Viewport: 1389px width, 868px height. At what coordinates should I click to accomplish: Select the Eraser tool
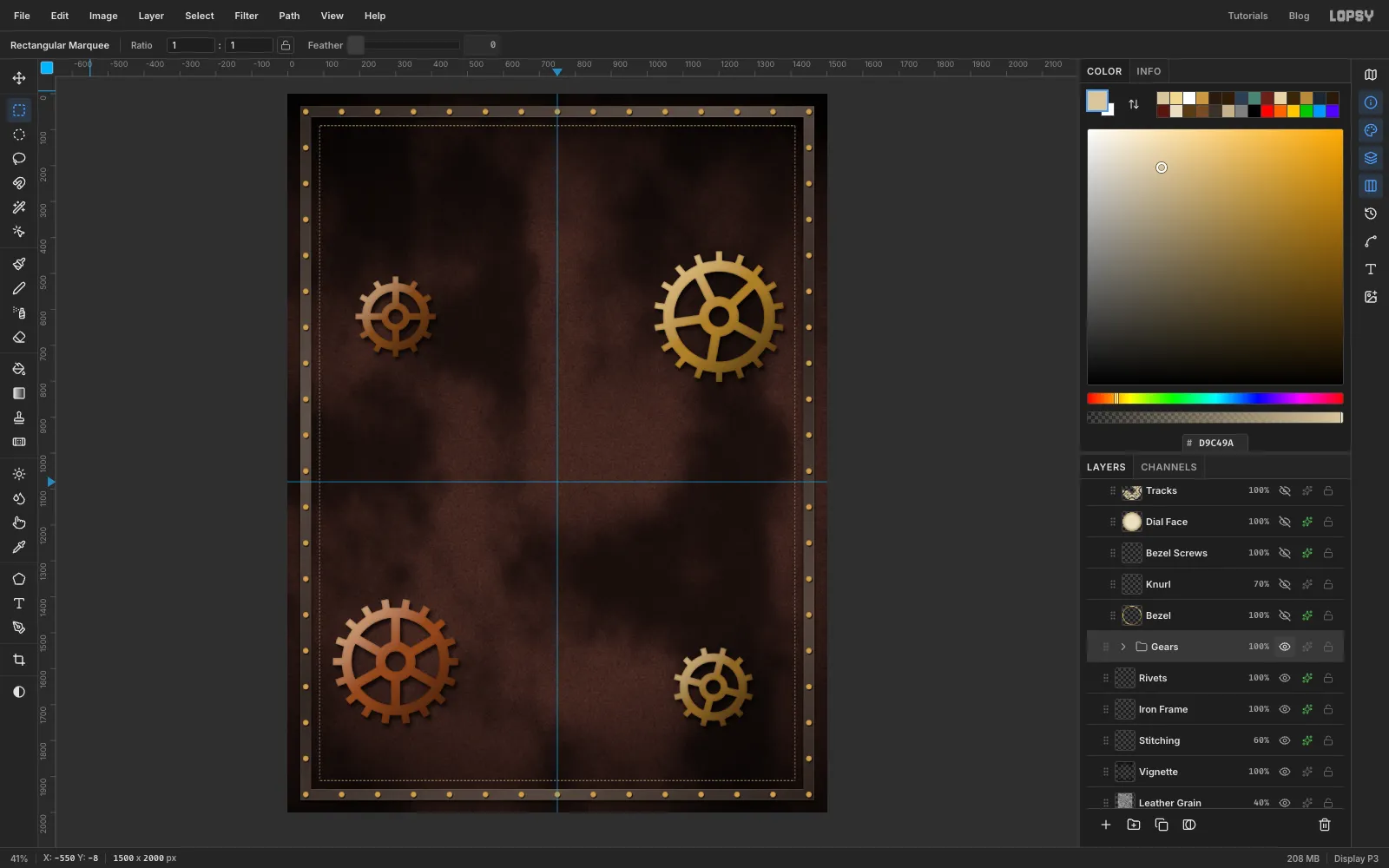click(19, 337)
